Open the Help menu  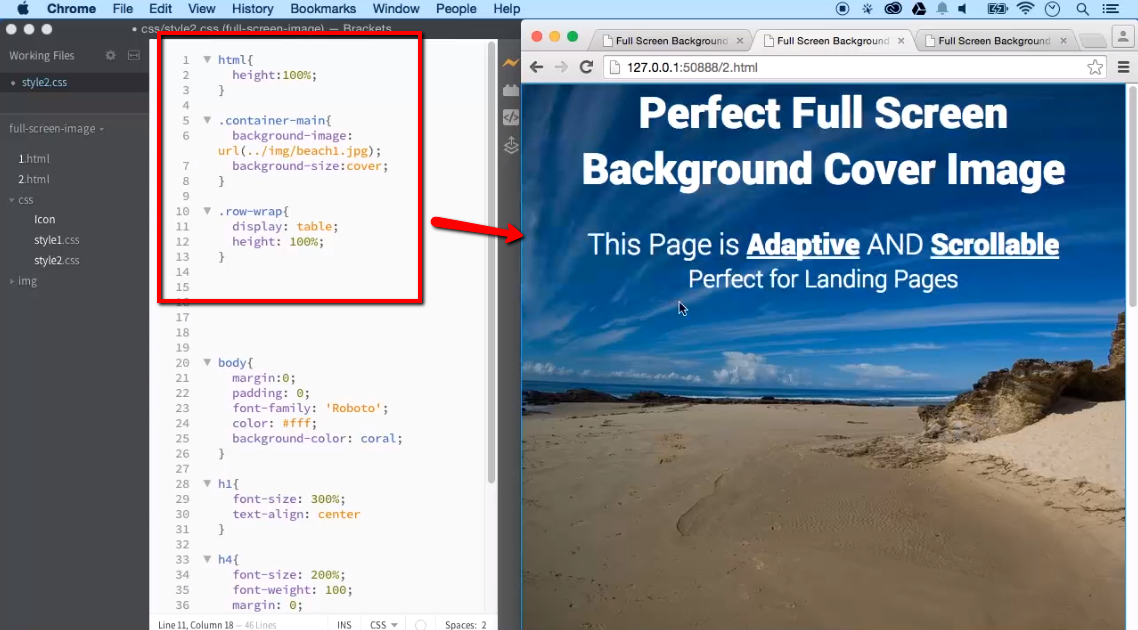507,9
